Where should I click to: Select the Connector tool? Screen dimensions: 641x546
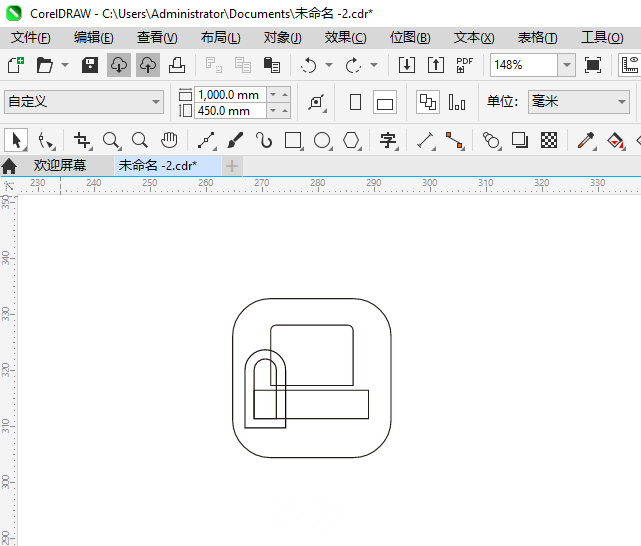(455, 141)
